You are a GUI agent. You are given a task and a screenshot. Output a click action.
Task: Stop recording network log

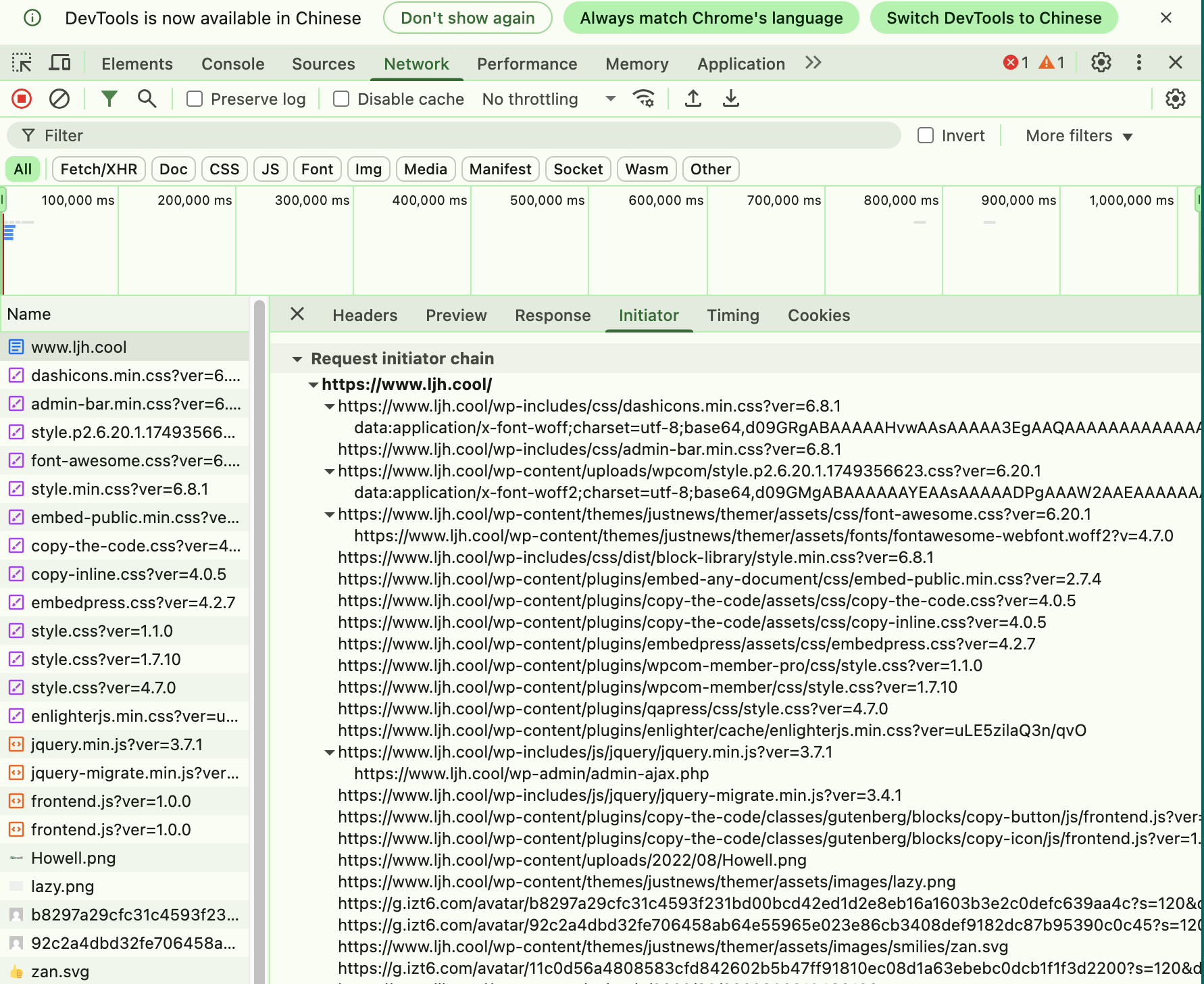tap(22, 99)
